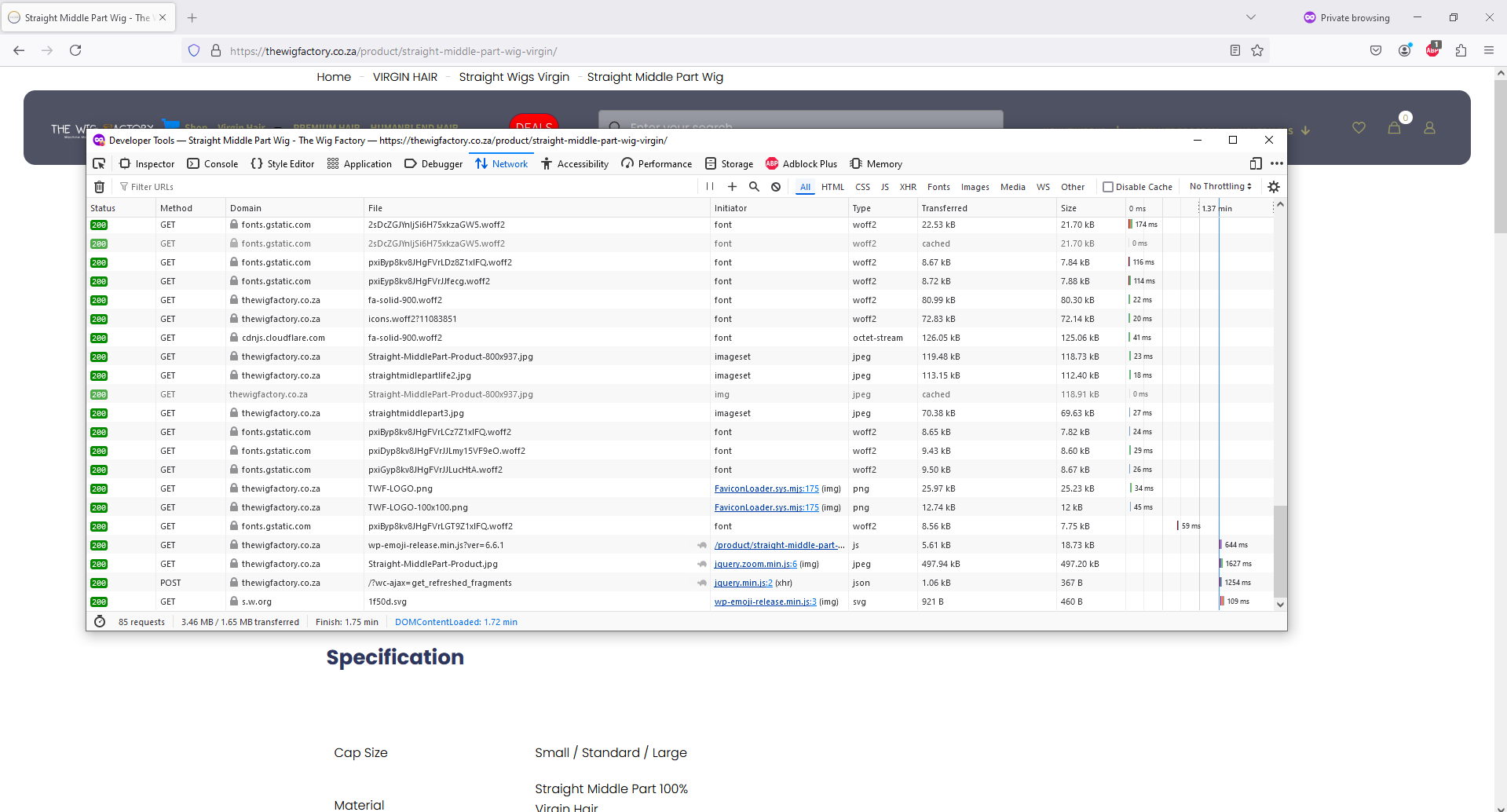Open extensions puzzle icon
Image resolution: width=1507 pixels, height=812 pixels.
click(x=1461, y=50)
